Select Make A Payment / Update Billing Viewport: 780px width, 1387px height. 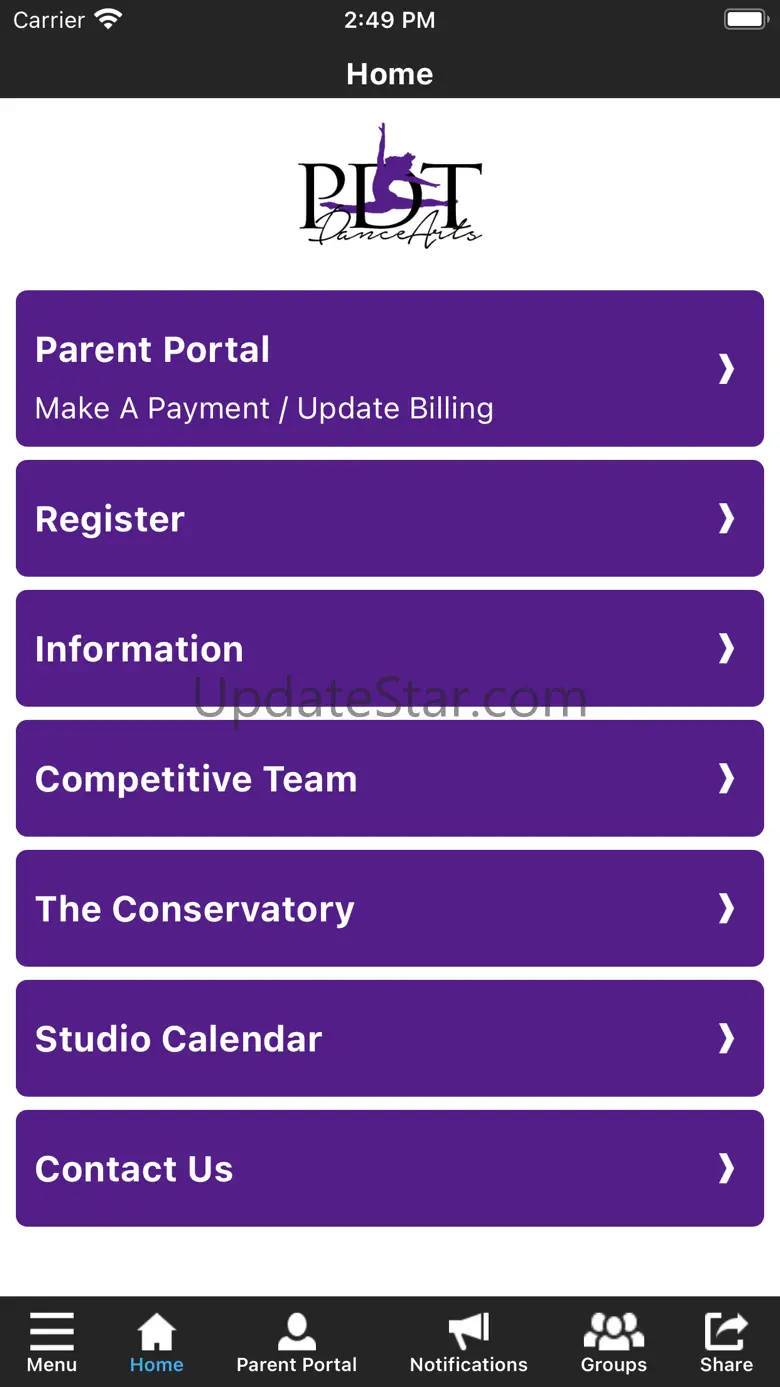[264, 408]
